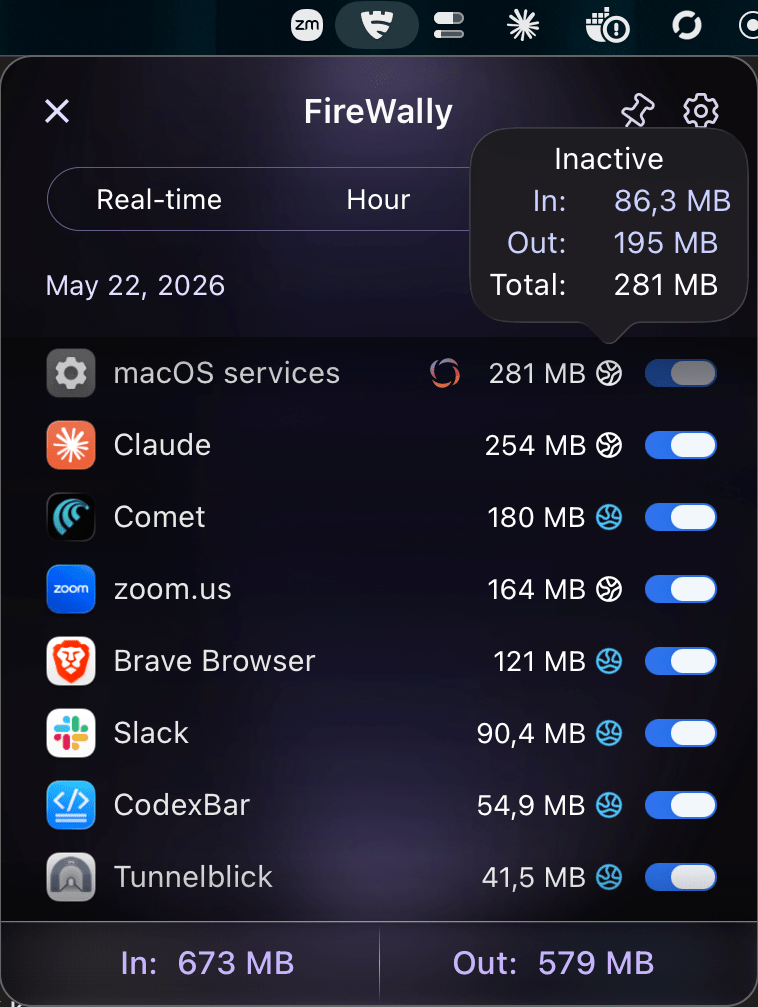Click the FireWally shield icon in menu bar

point(377,26)
